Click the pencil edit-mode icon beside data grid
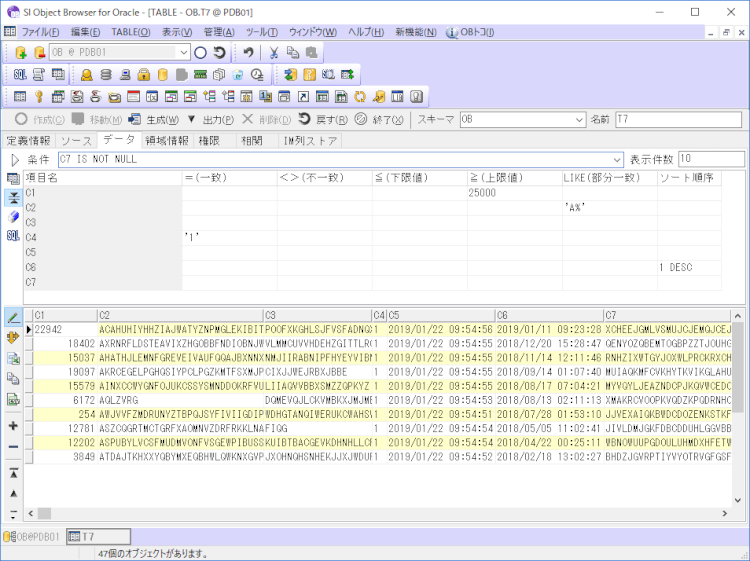Image resolution: width=750 pixels, height=561 pixels. pos(13,316)
